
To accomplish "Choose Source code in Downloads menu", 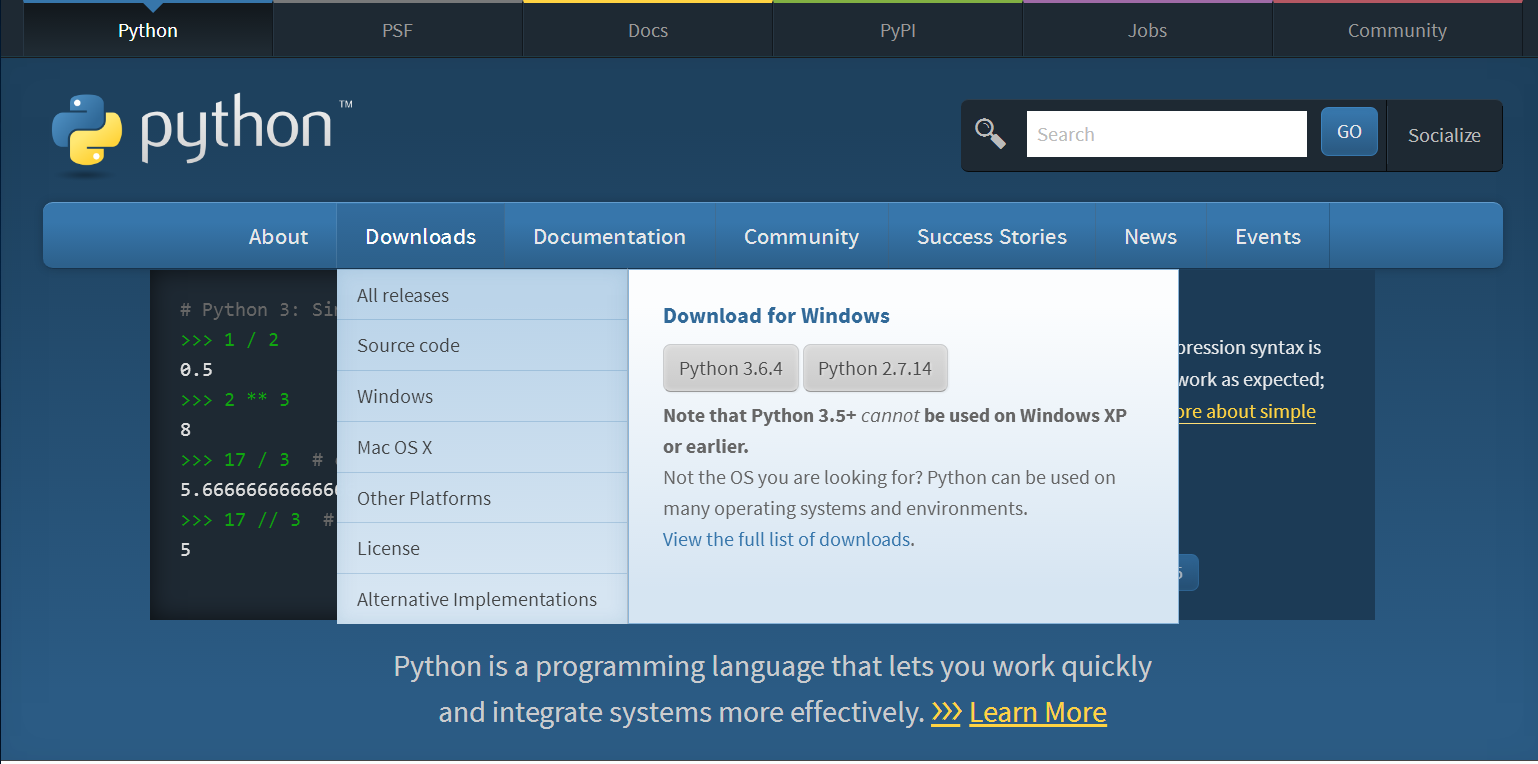I will (x=408, y=346).
